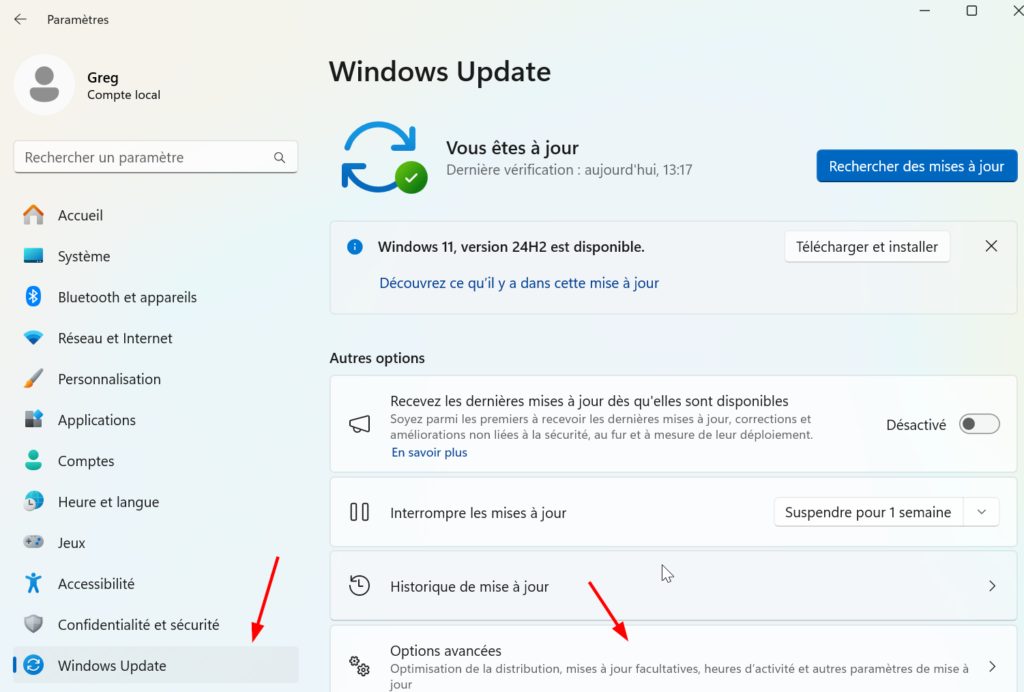
Task: Click En savoir plus link
Action: click(429, 452)
